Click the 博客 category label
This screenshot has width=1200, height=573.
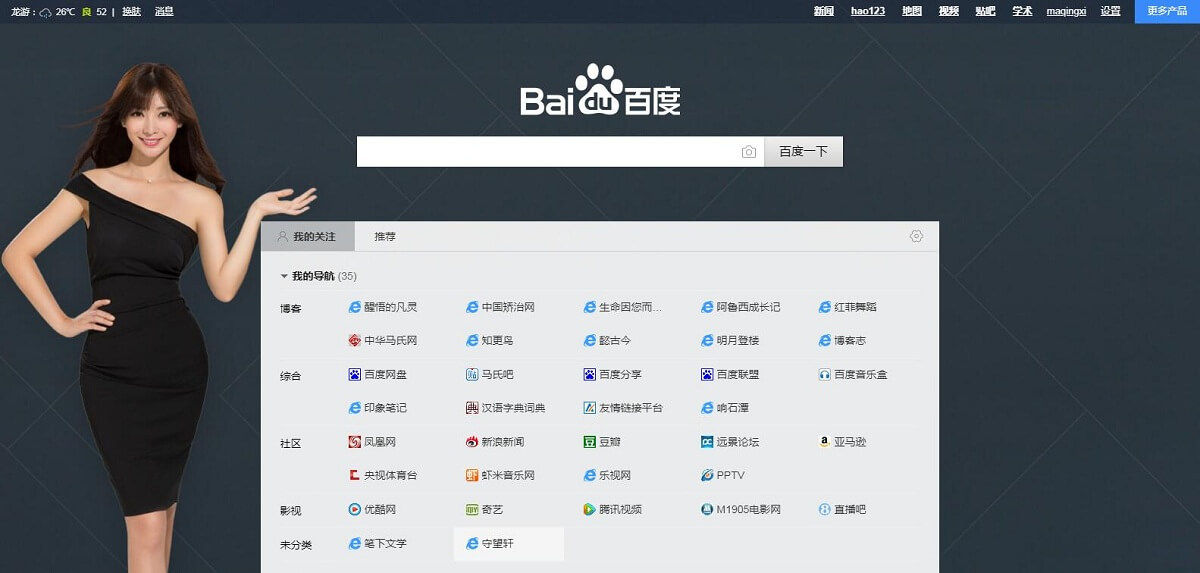[x=290, y=309]
